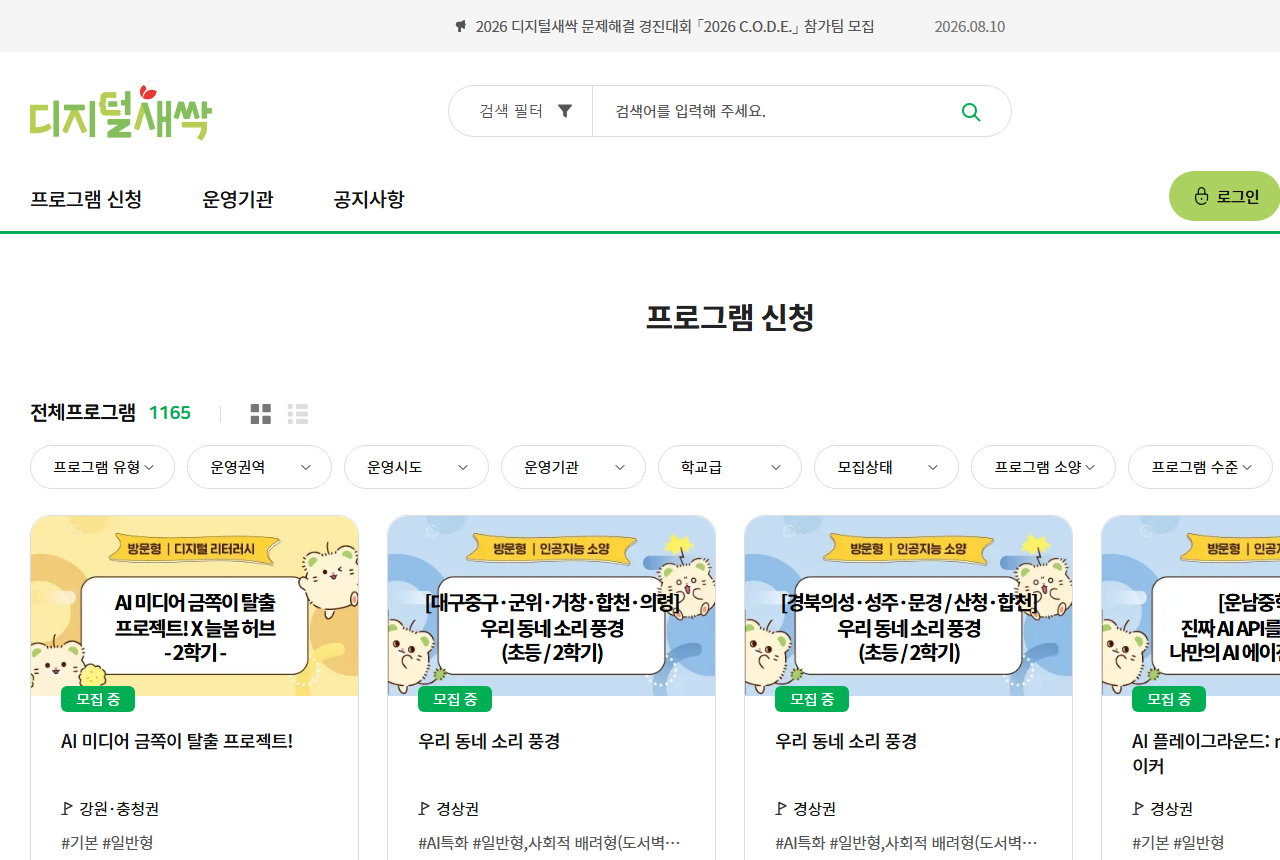Expand the 운영권역 dropdown

pos(259,467)
